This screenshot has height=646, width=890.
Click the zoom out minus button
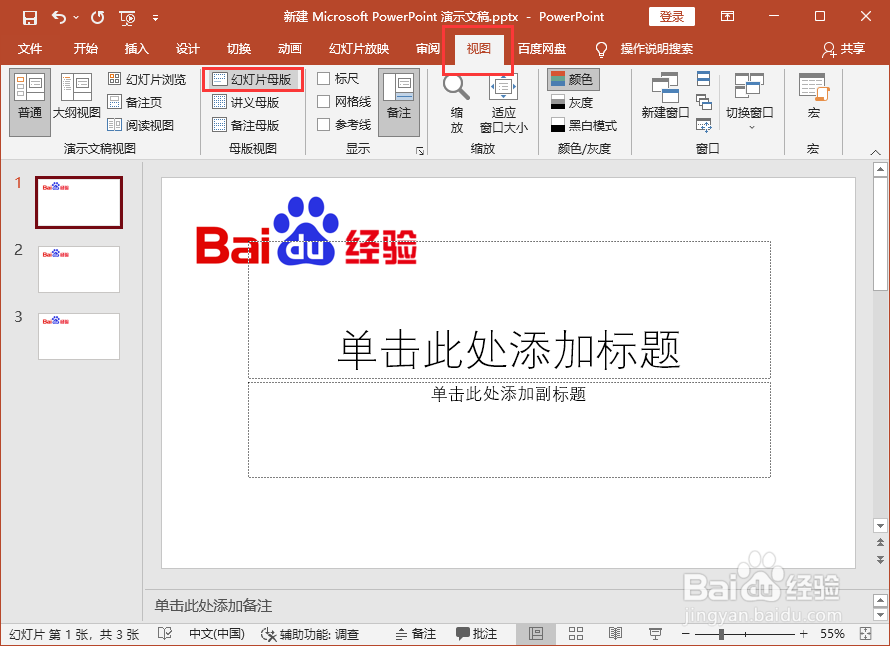[x=686, y=634]
